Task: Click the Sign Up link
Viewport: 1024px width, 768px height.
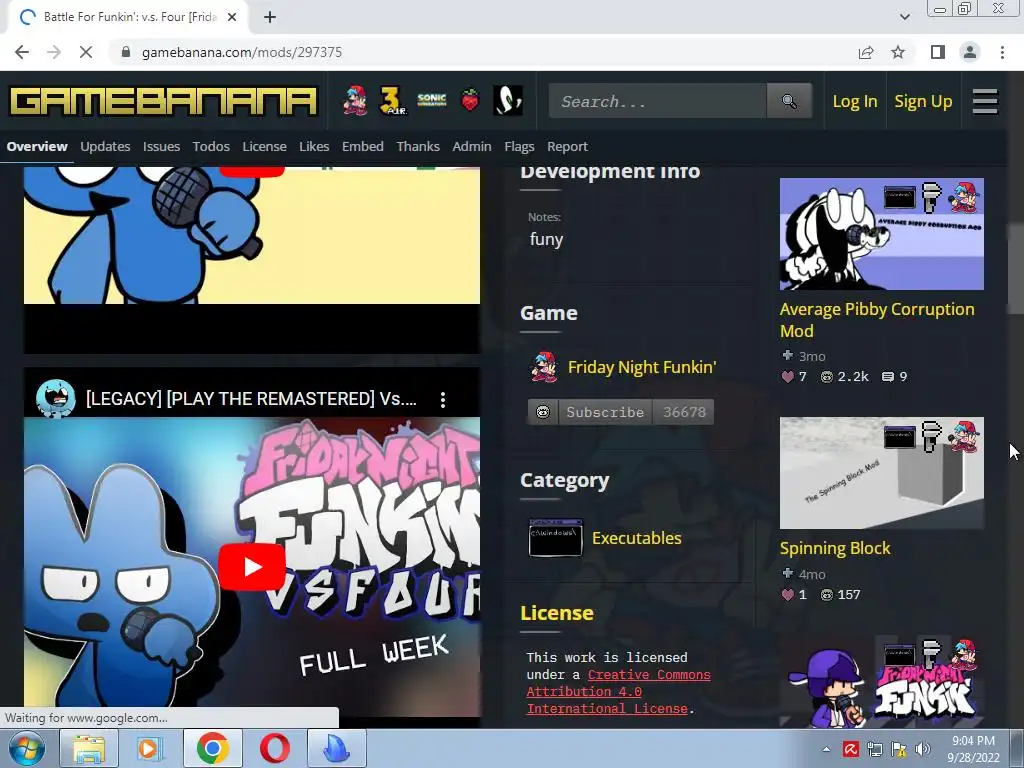Action: click(923, 101)
